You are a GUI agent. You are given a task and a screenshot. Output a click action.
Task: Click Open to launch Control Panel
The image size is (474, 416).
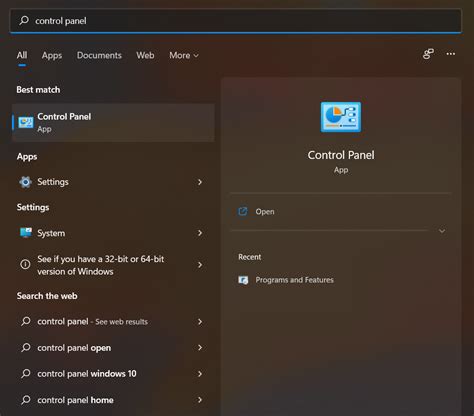(265, 212)
